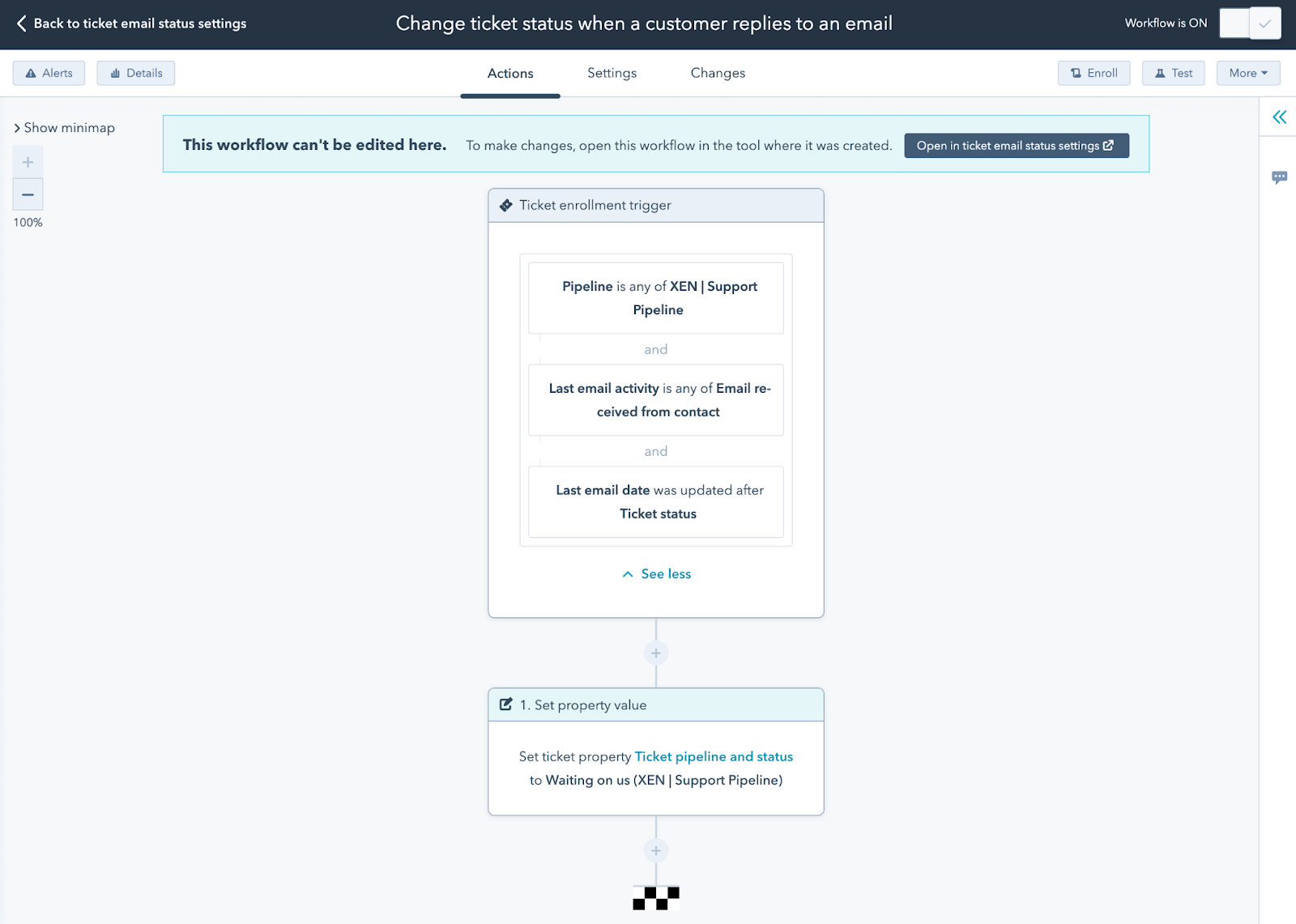The image size is (1296, 924).
Task: Select the Actions tab
Action: [x=510, y=73]
